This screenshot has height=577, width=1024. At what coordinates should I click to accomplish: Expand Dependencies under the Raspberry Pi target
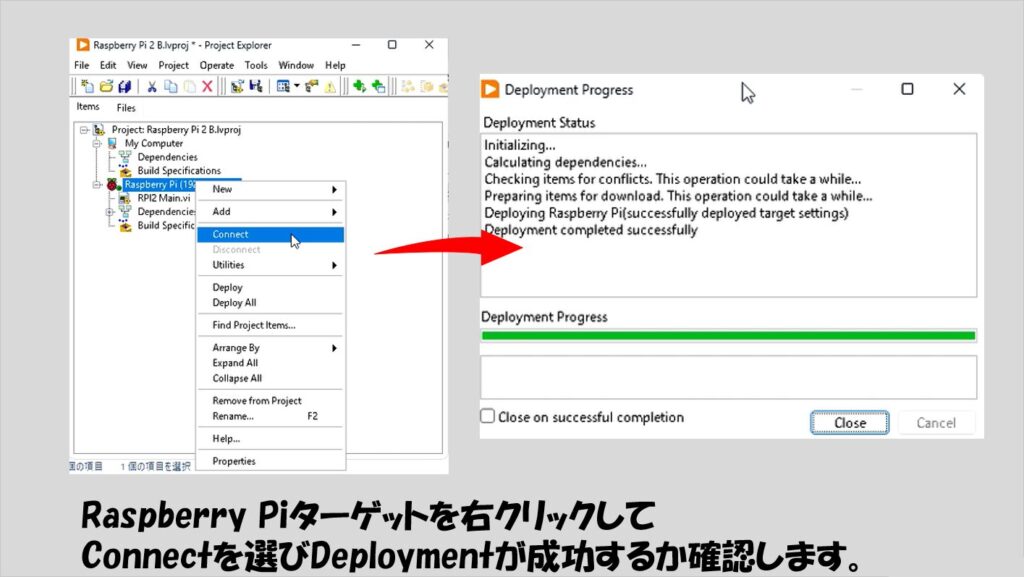coord(110,212)
